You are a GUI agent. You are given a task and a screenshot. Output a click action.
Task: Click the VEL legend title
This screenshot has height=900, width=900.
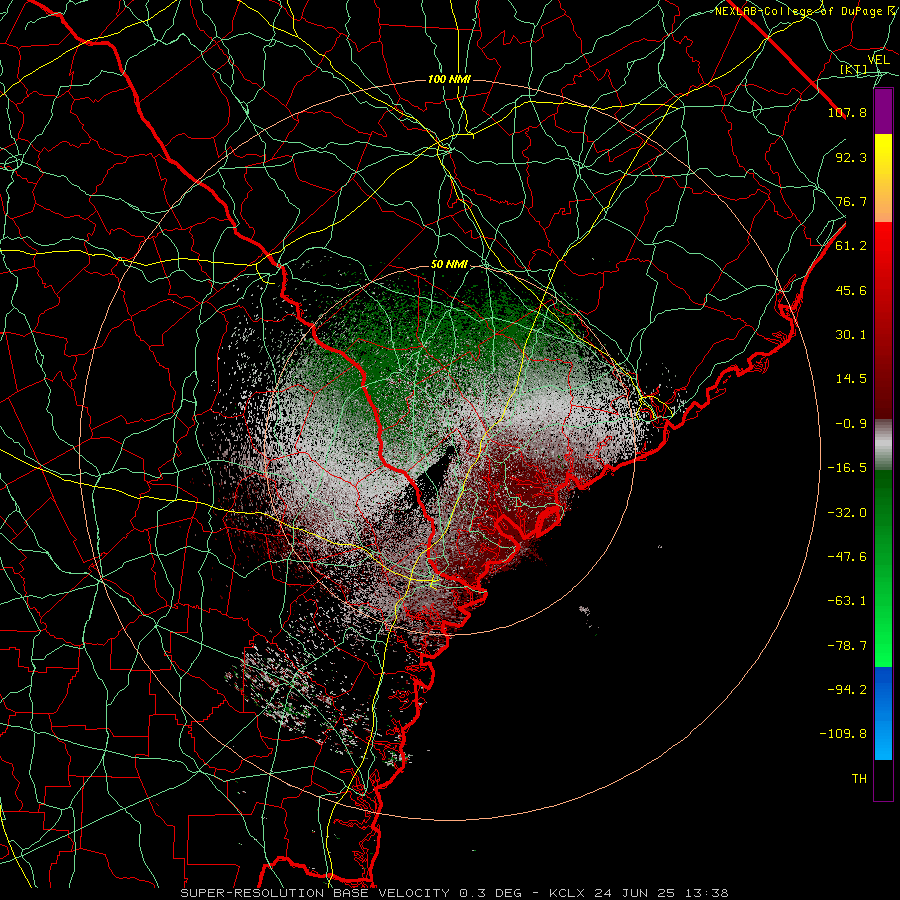click(x=878, y=60)
